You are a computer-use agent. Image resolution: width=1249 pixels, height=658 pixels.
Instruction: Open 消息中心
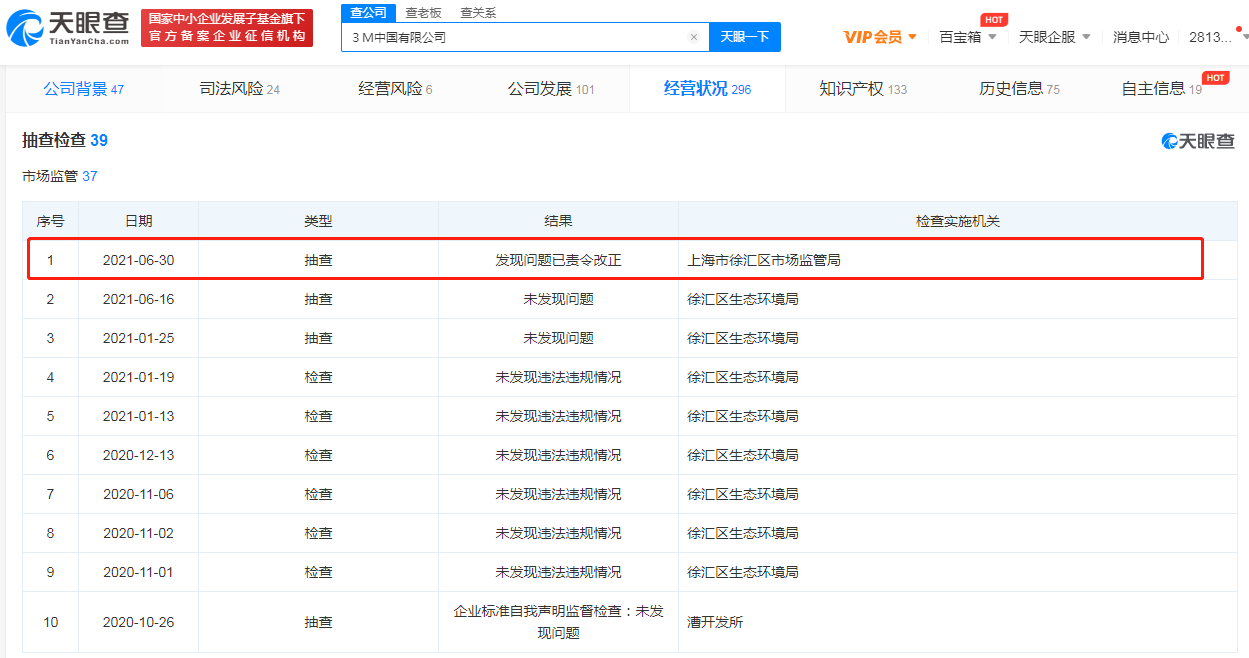point(1141,37)
